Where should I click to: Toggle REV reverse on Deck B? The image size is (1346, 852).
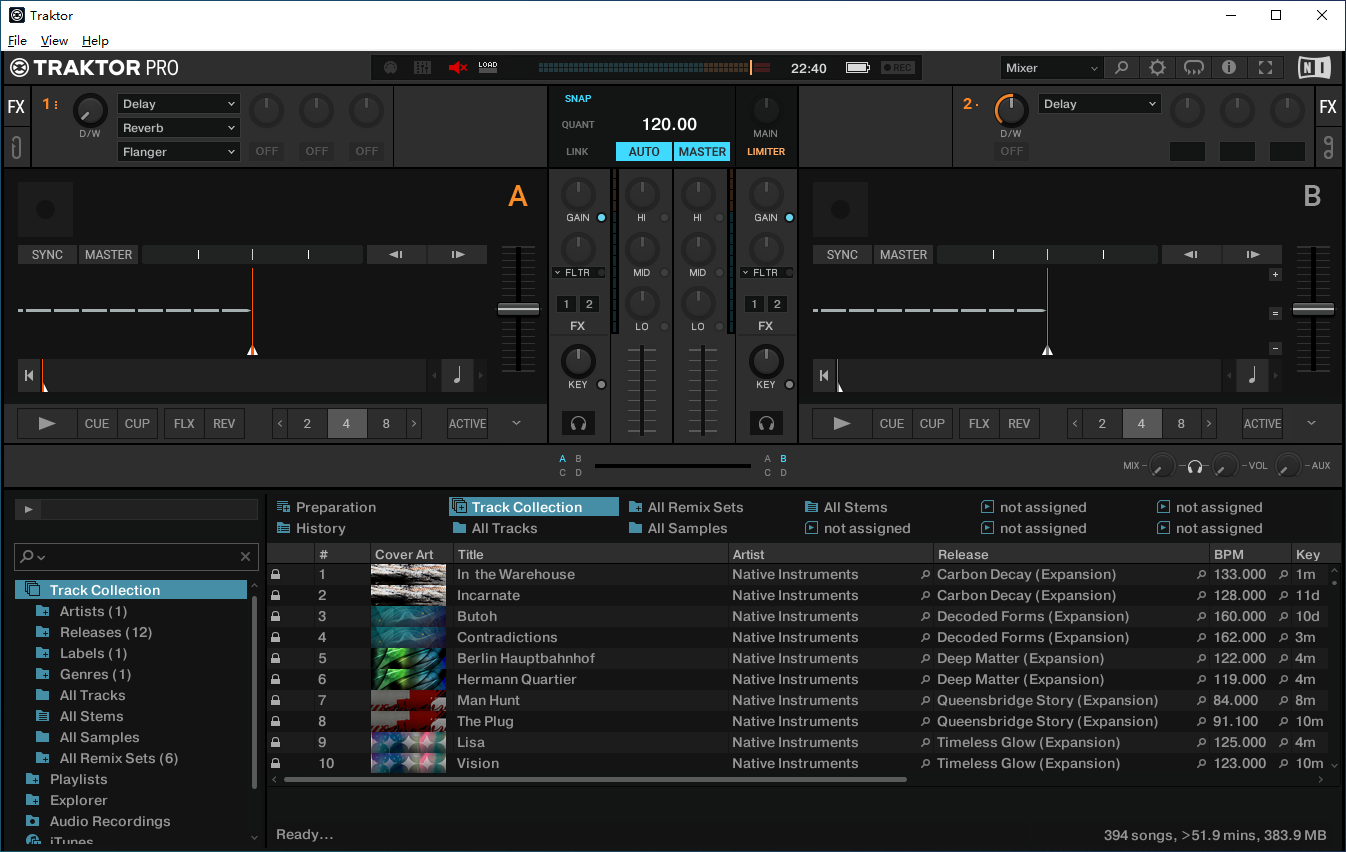1019,424
